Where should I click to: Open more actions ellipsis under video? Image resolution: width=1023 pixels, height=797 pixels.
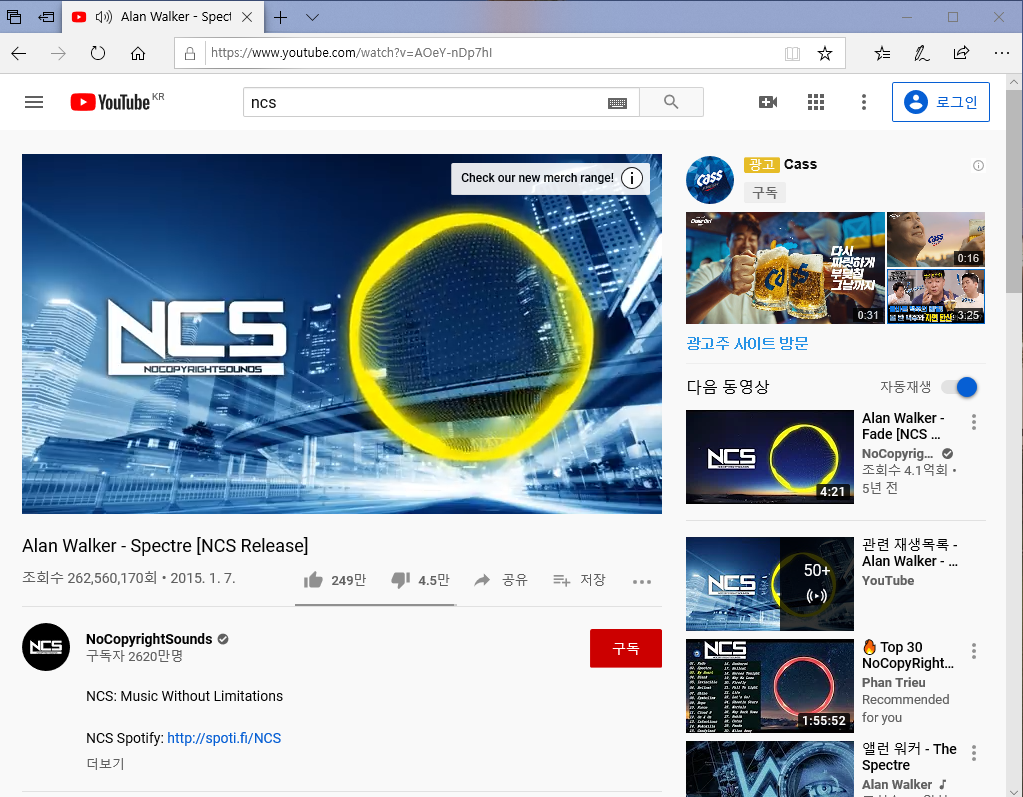pyautogui.click(x=641, y=582)
